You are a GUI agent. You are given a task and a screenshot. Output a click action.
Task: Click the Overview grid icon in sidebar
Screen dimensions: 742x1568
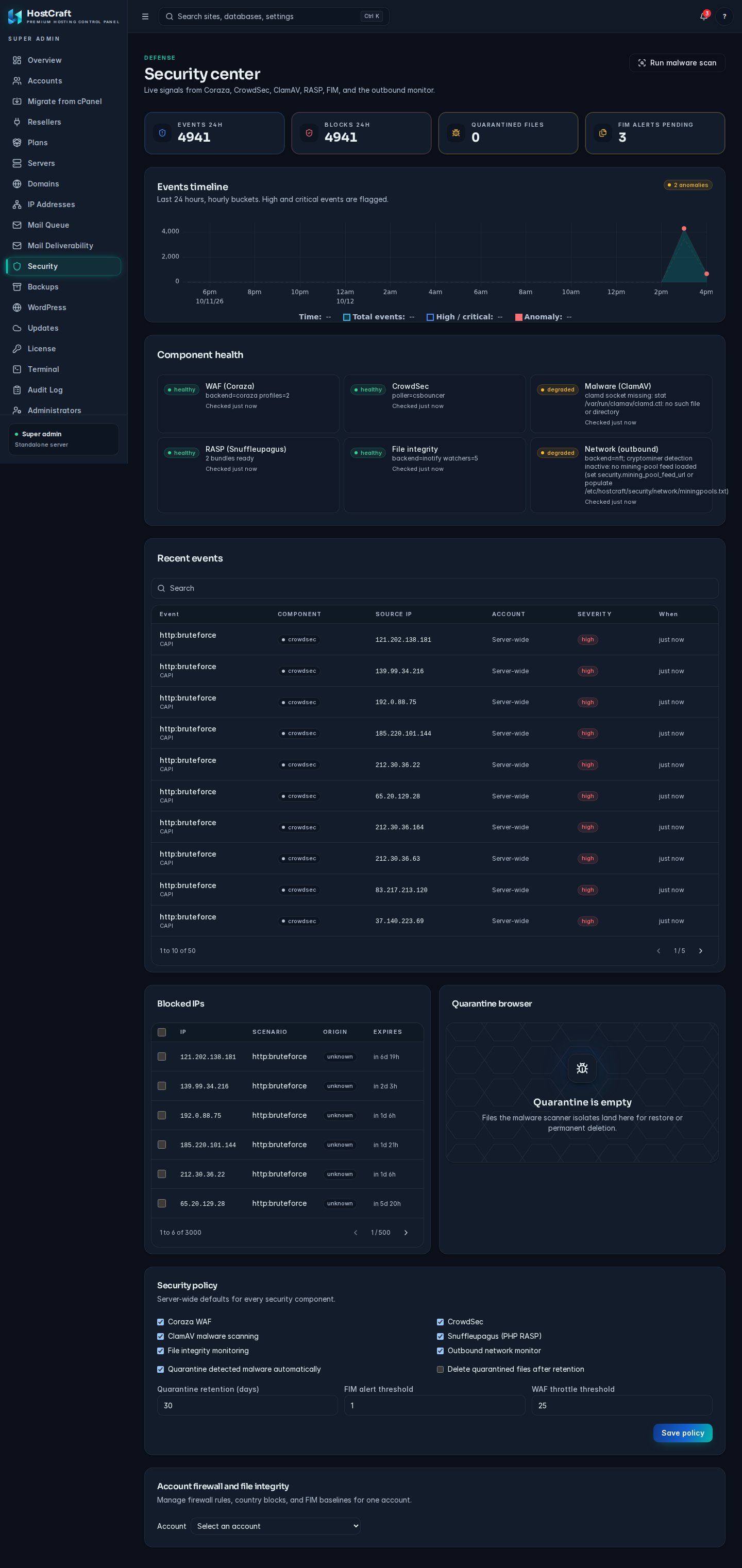click(17, 60)
